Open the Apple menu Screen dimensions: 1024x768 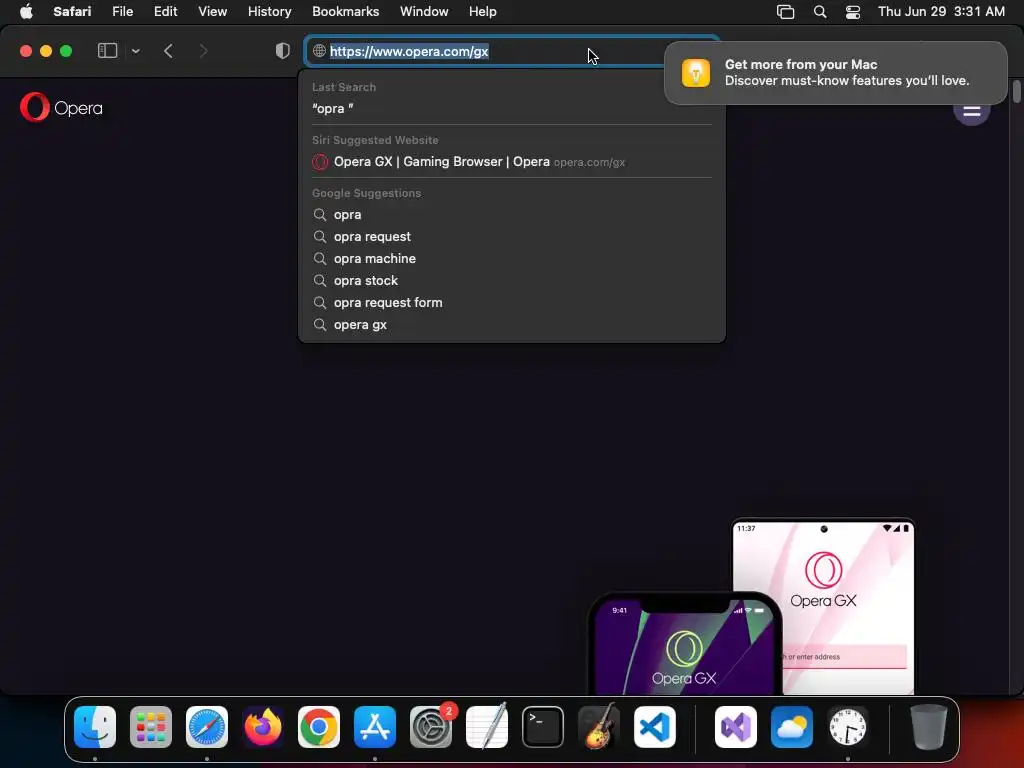pyautogui.click(x=26, y=12)
